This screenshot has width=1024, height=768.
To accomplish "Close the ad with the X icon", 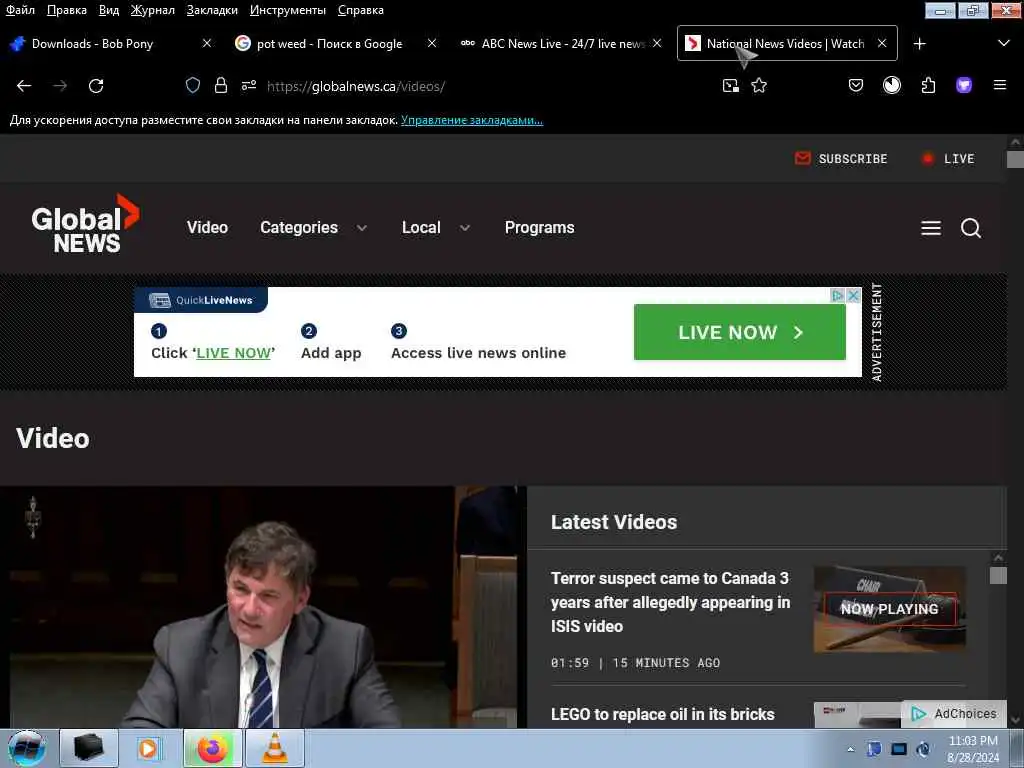I will [x=853, y=295].
